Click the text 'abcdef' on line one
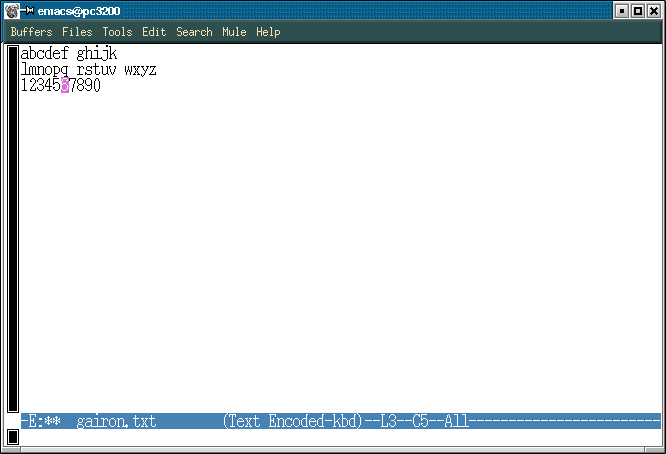The width and height of the screenshot is (666, 454). coord(45,54)
